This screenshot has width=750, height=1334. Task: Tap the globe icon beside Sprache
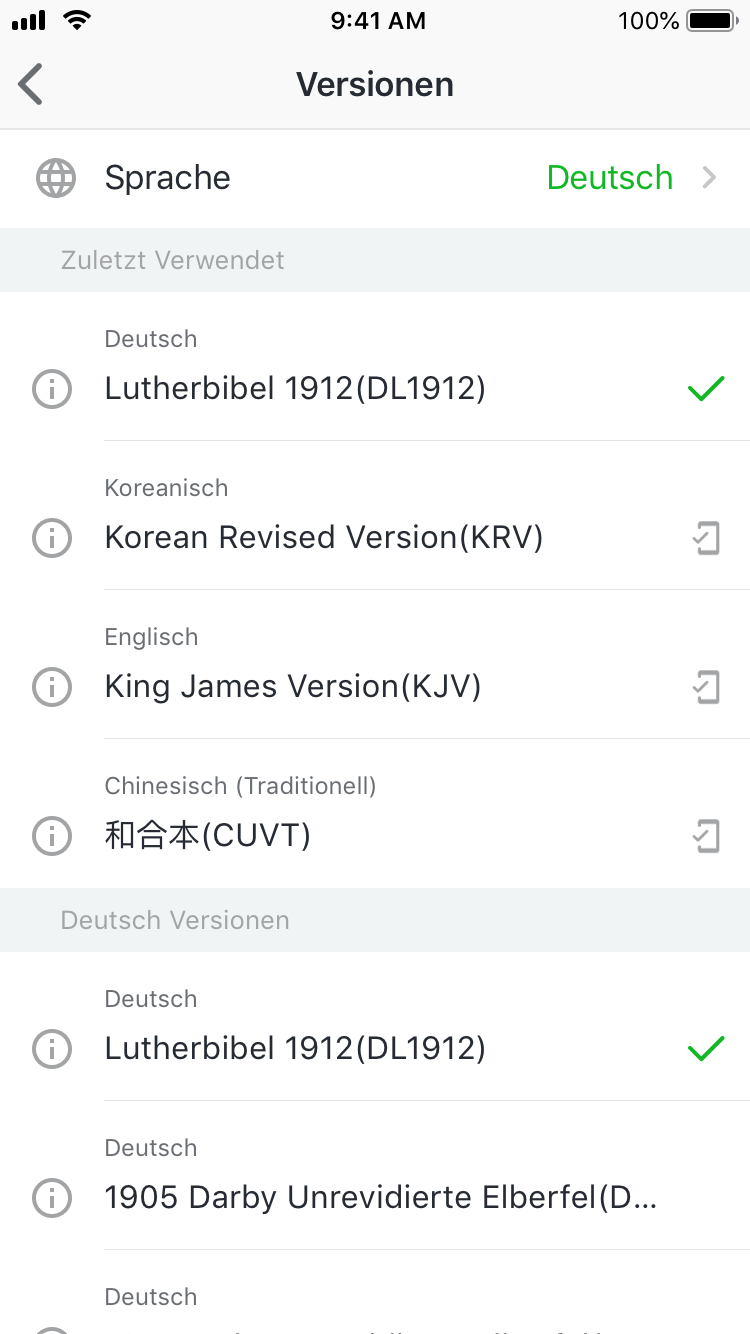pyautogui.click(x=56, y=178)
